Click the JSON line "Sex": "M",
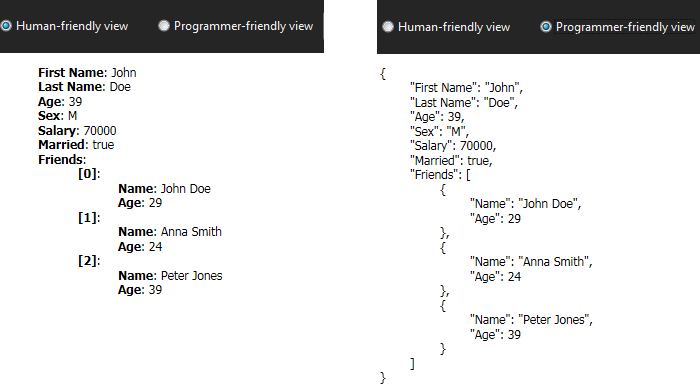 tap(439, 131)
